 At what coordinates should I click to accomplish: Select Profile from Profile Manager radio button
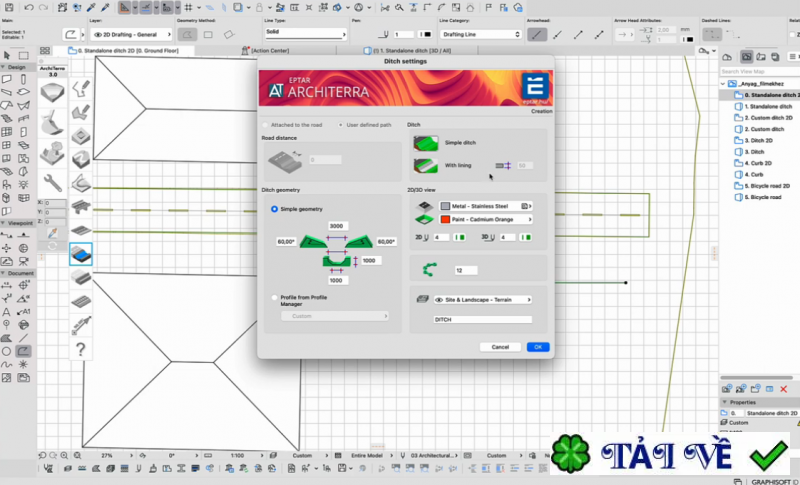(x=274, y=297)
